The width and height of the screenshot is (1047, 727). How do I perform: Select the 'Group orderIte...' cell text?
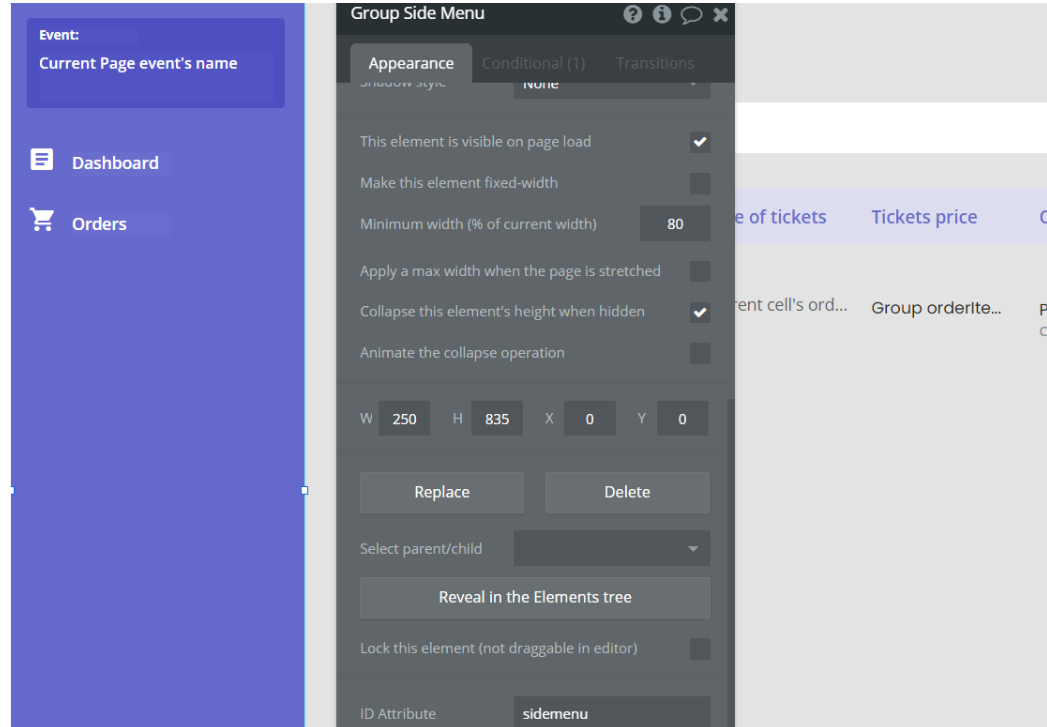pos(936,308)
